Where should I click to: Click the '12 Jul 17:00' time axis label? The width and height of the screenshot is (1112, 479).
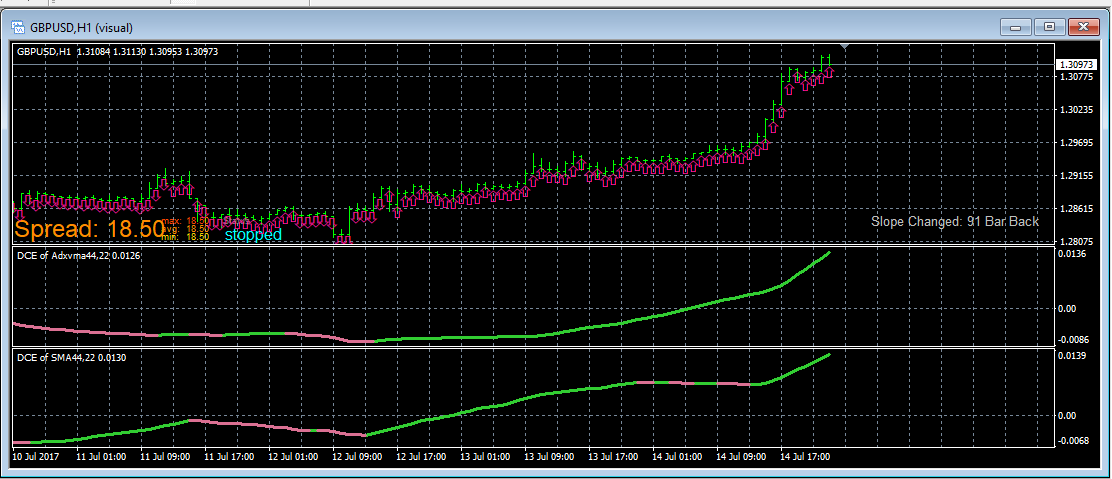(x=421, y=457)
